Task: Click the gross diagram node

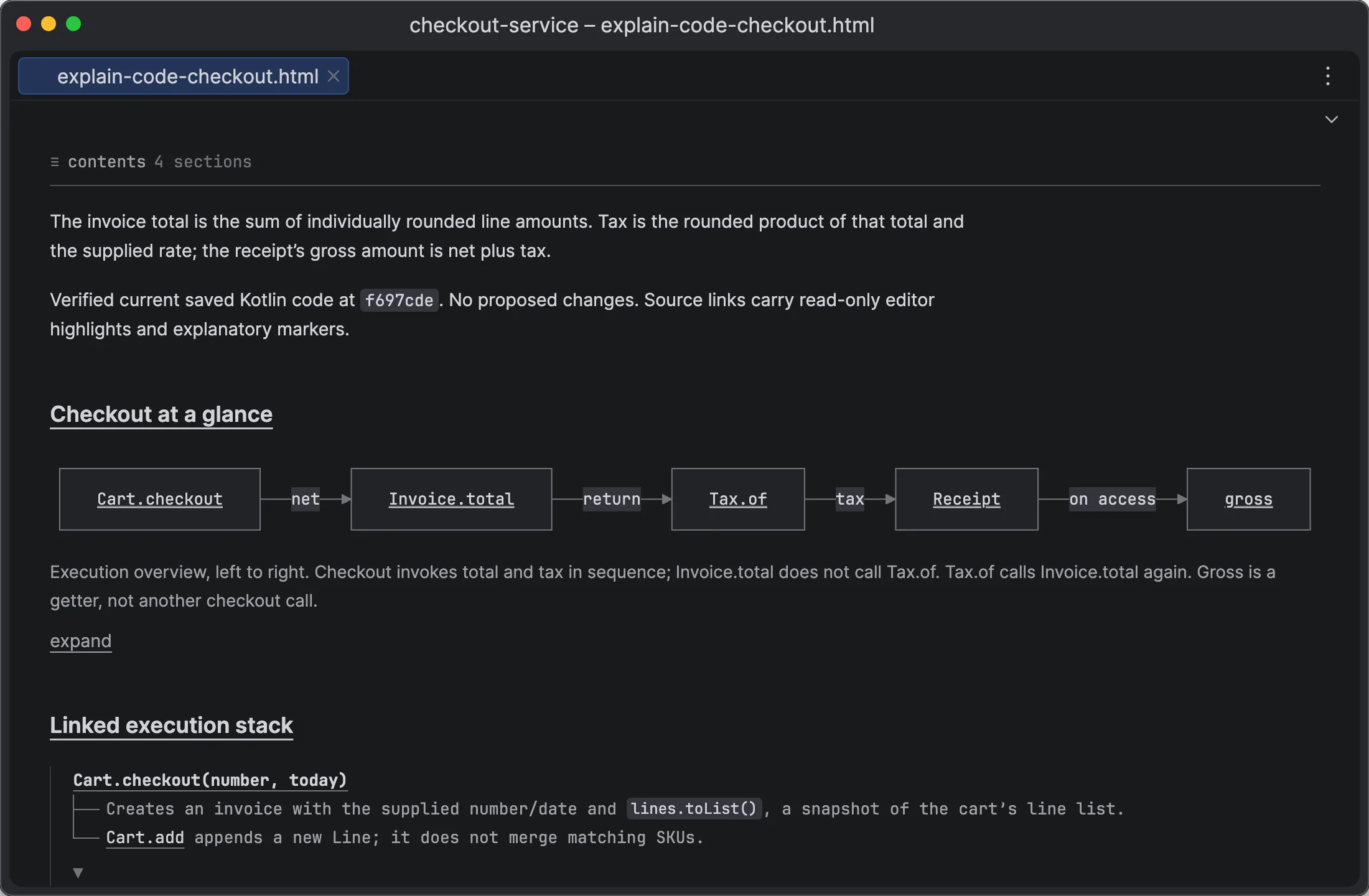Action: click(1248, 499)
